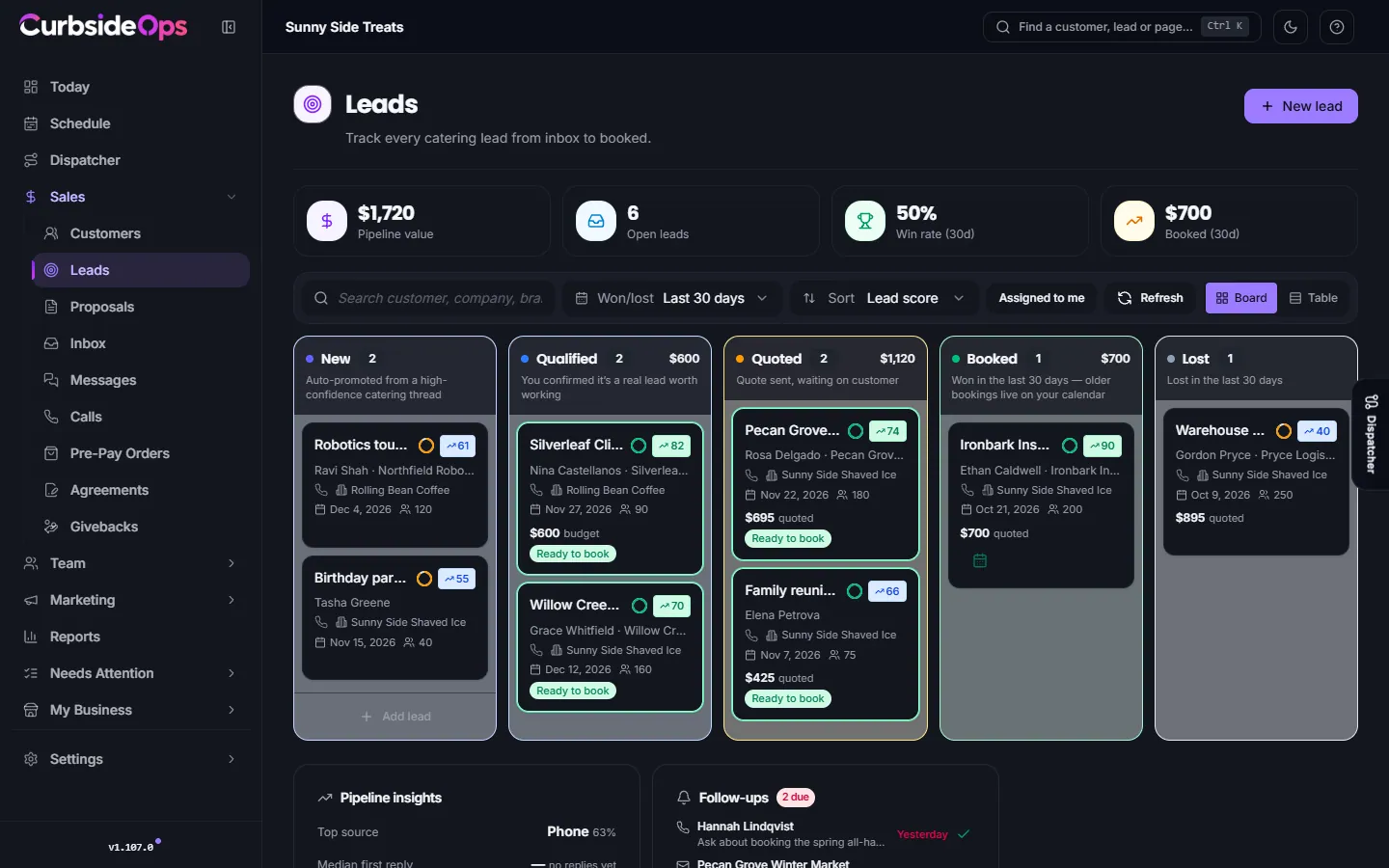Open Reports in the sidebar
The width and height of the screenshot is (1389, 868).
pyautogui.click(x=131, y=637)
